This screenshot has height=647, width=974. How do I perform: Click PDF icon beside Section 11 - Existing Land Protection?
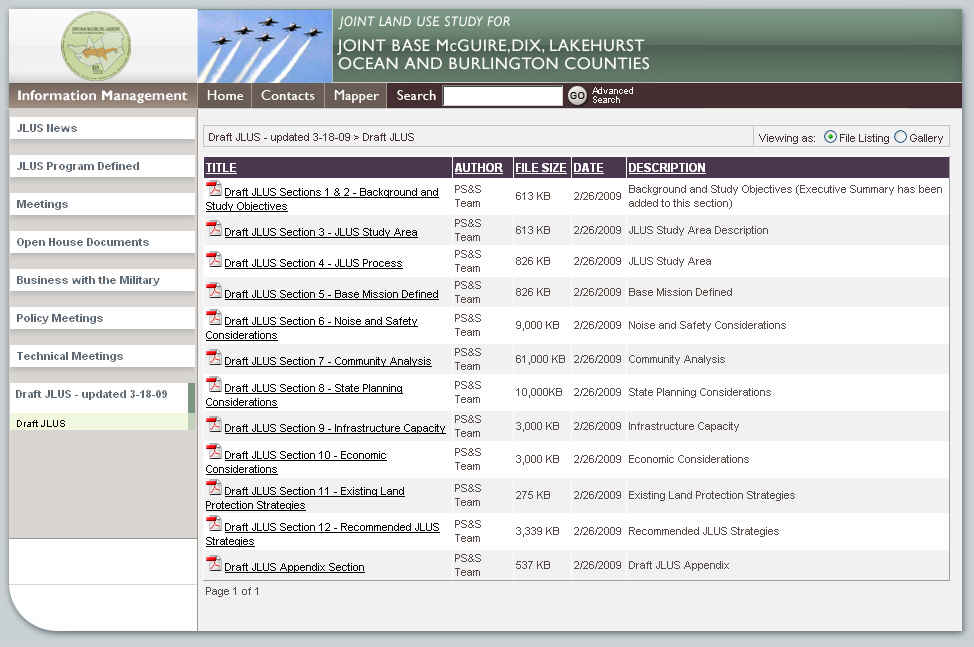tap(214, 487)
